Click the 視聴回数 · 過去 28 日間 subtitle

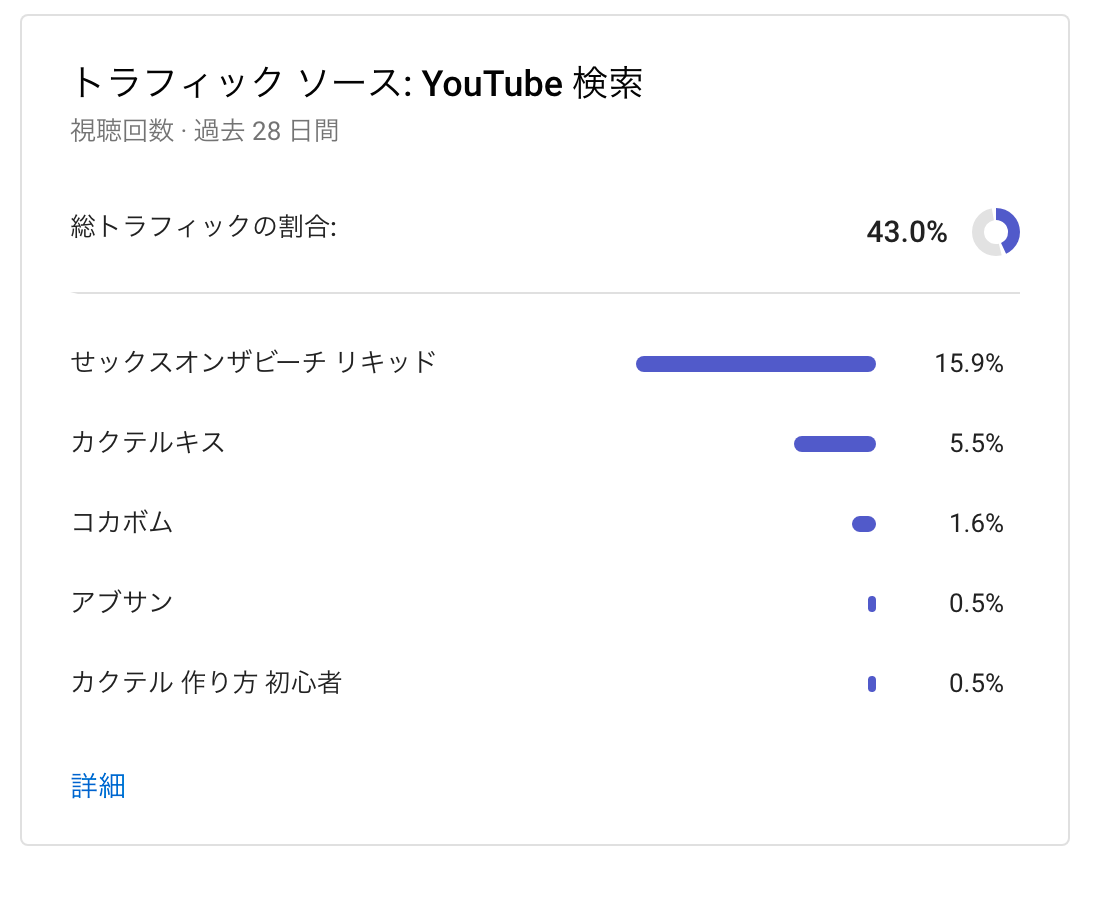click(x=204, y=131)
